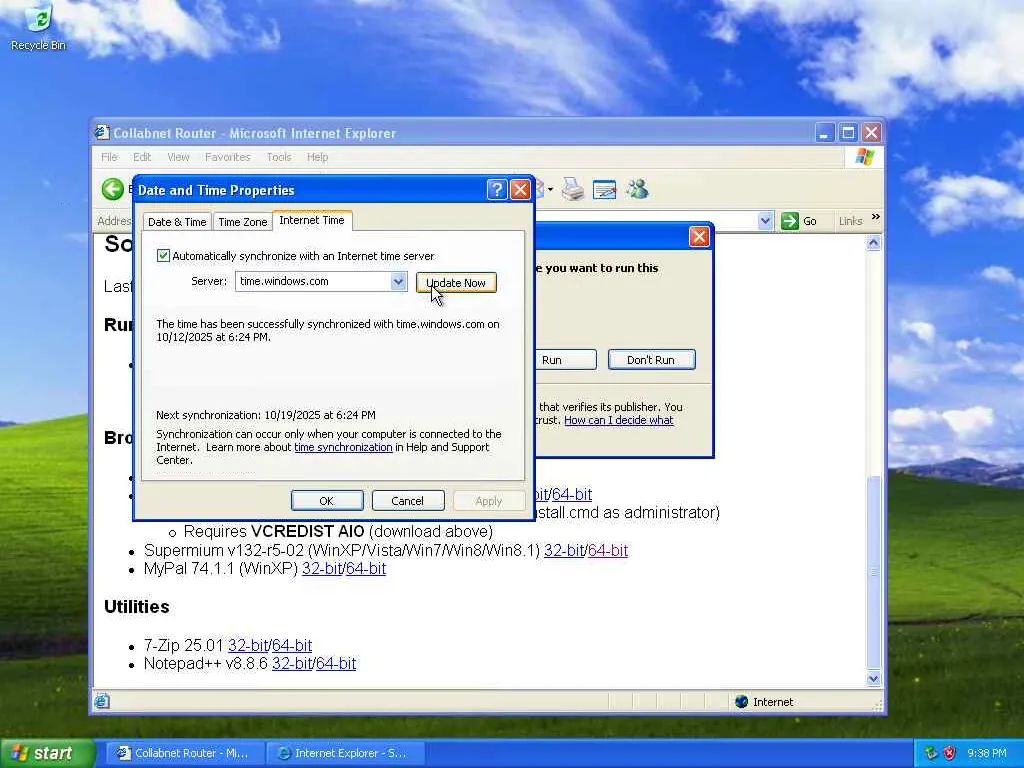The height and width of the screenshot is (768, 1024).
Task: Click the Supermium 32-bit download link
Action: point(564,551)
